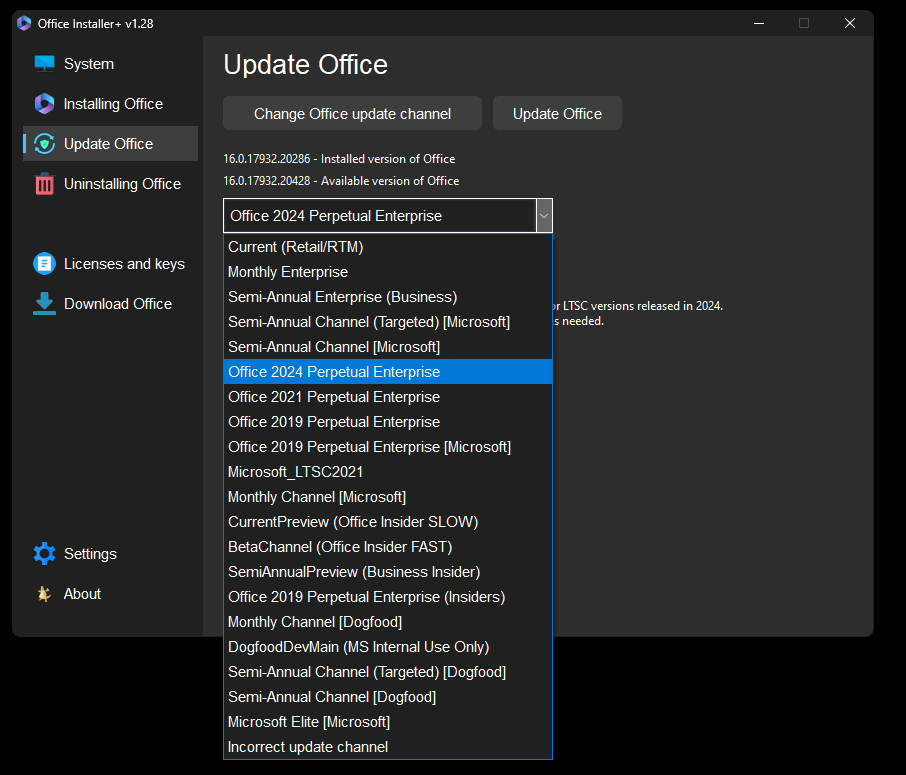Viewport: 906px width, 775px height.
Task: Collapse the update channel dropdown arrow
Action: 544,216
